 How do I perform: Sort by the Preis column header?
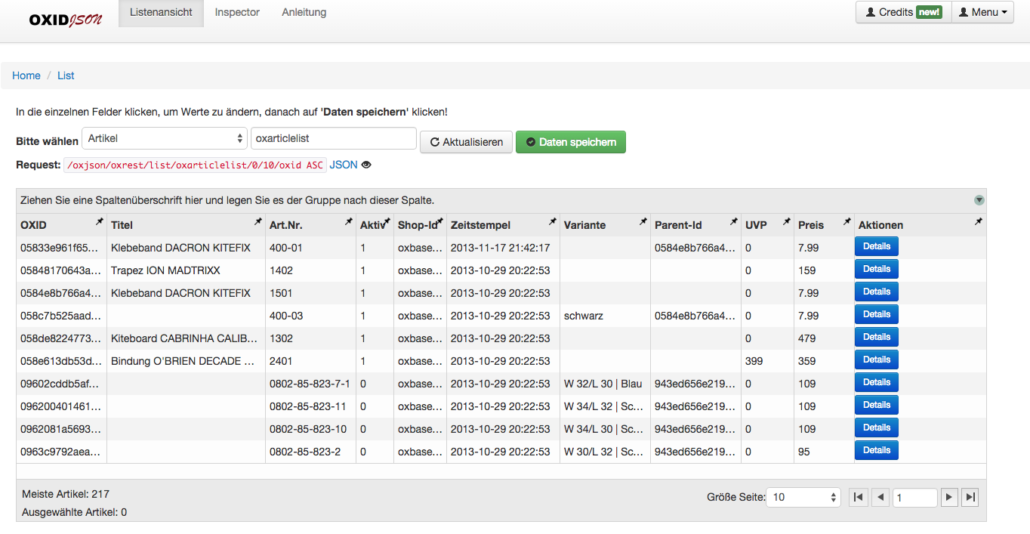pyautogui.click(x=811, y=225)
